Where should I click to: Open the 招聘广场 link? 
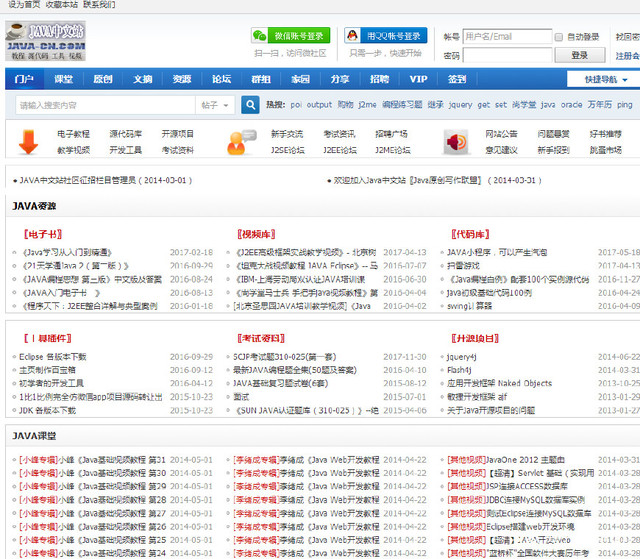click(x=391, y=134)
